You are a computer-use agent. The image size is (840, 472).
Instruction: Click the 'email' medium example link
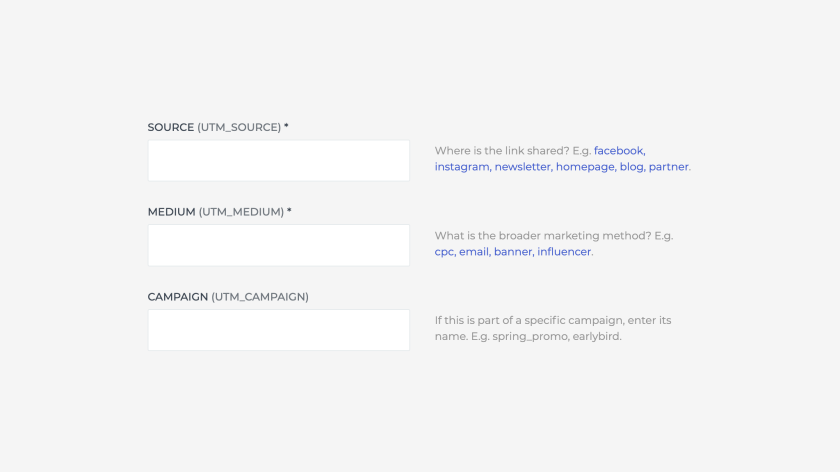point(473,252)
